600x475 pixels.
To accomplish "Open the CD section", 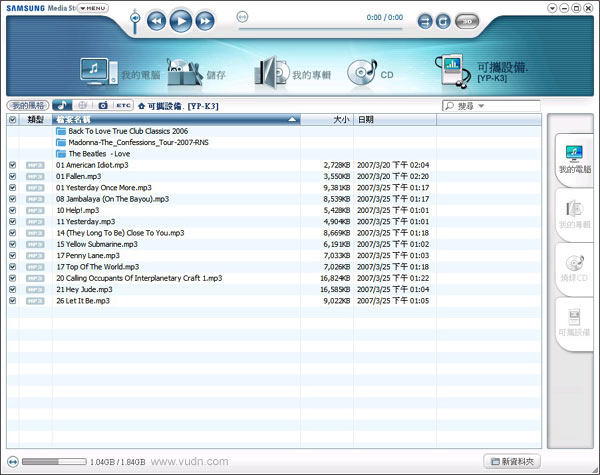I will pos(370,73).
